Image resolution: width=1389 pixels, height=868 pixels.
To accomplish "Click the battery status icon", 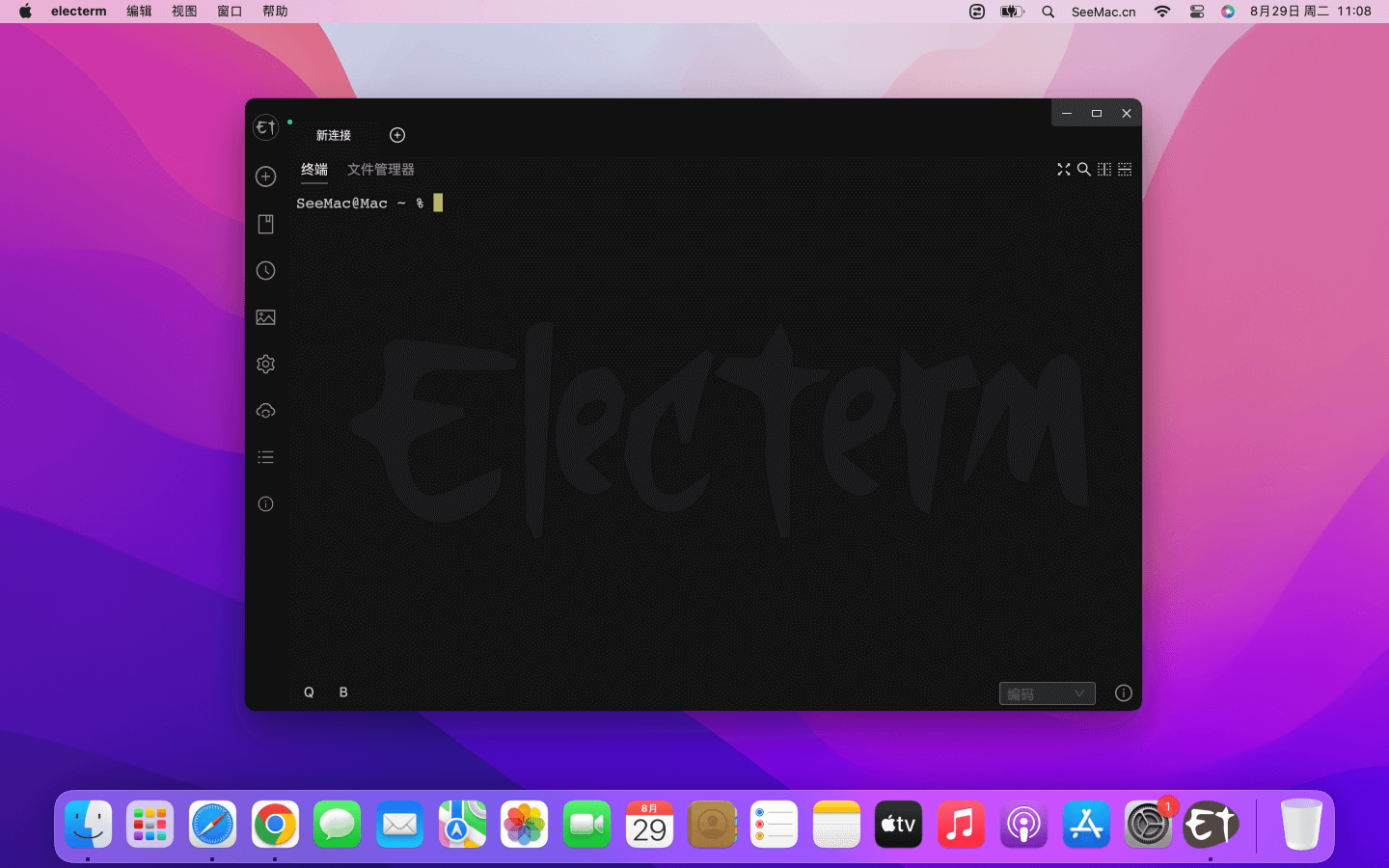I will pos(1012,12).
